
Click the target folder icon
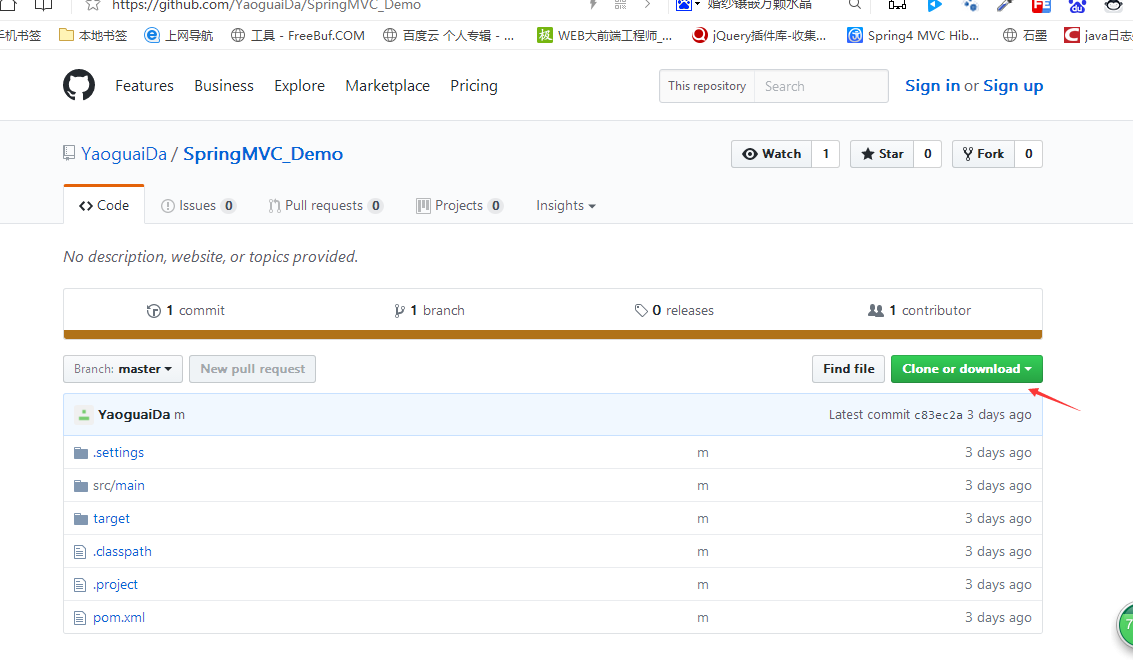click(81, 519)
